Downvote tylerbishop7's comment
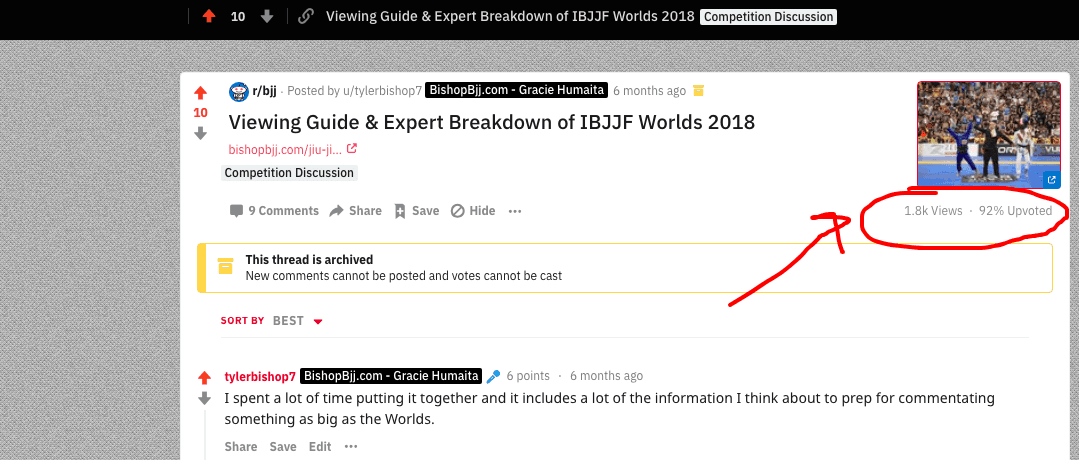 [x=204, y=398]
